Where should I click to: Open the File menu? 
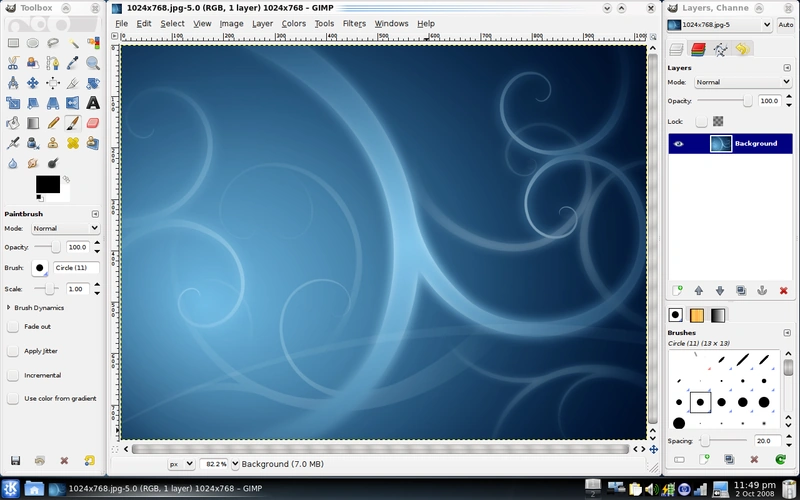[121, 23]
